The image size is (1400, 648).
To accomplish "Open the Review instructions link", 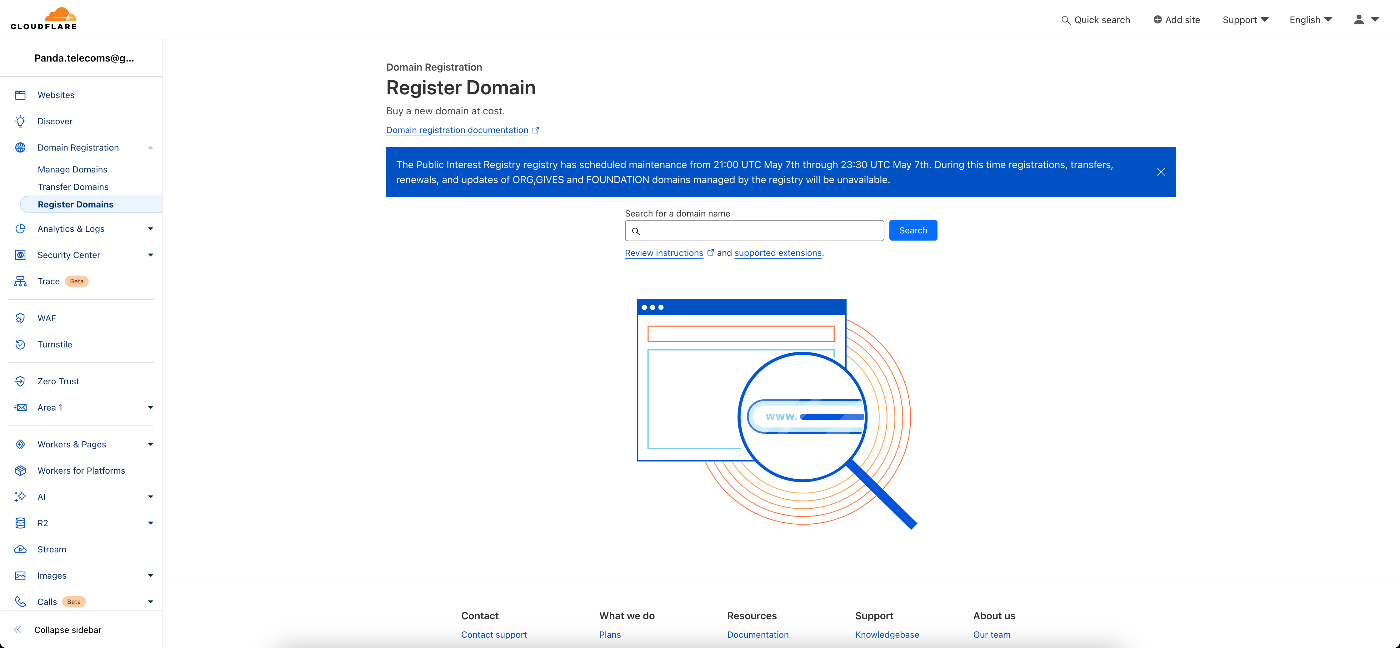I will [x=669, y=253].
